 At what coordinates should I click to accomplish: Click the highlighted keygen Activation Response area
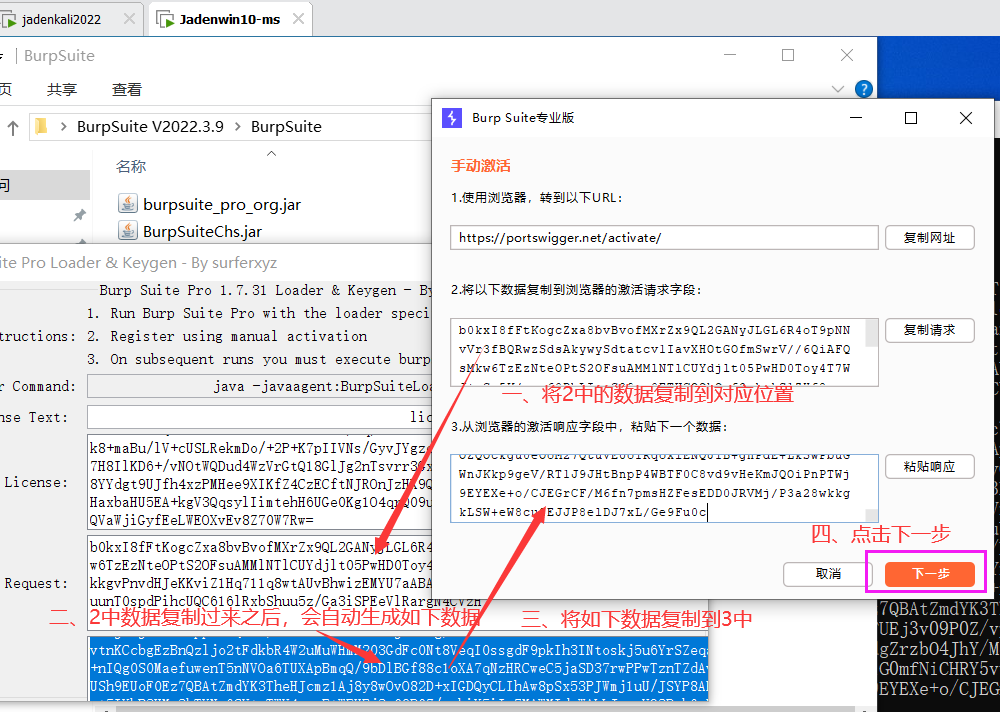click(398, 668)
